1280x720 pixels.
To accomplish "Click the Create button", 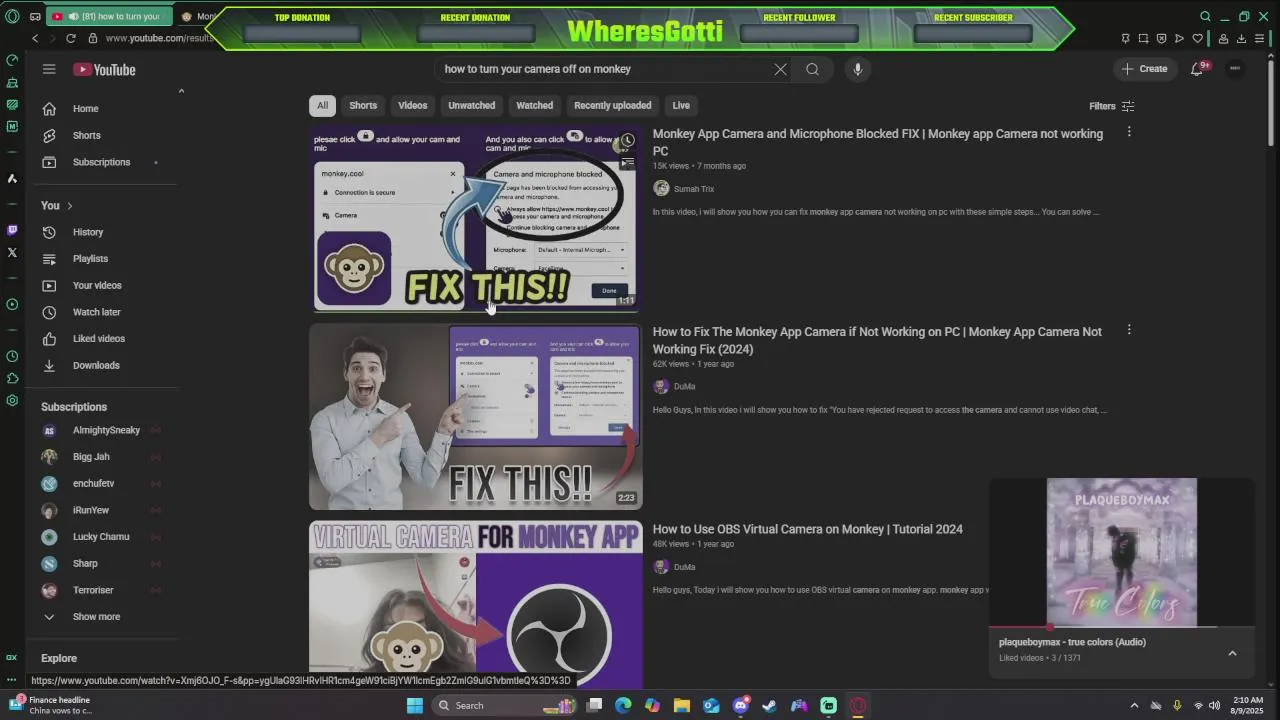I will click(x=1145, y=69).
